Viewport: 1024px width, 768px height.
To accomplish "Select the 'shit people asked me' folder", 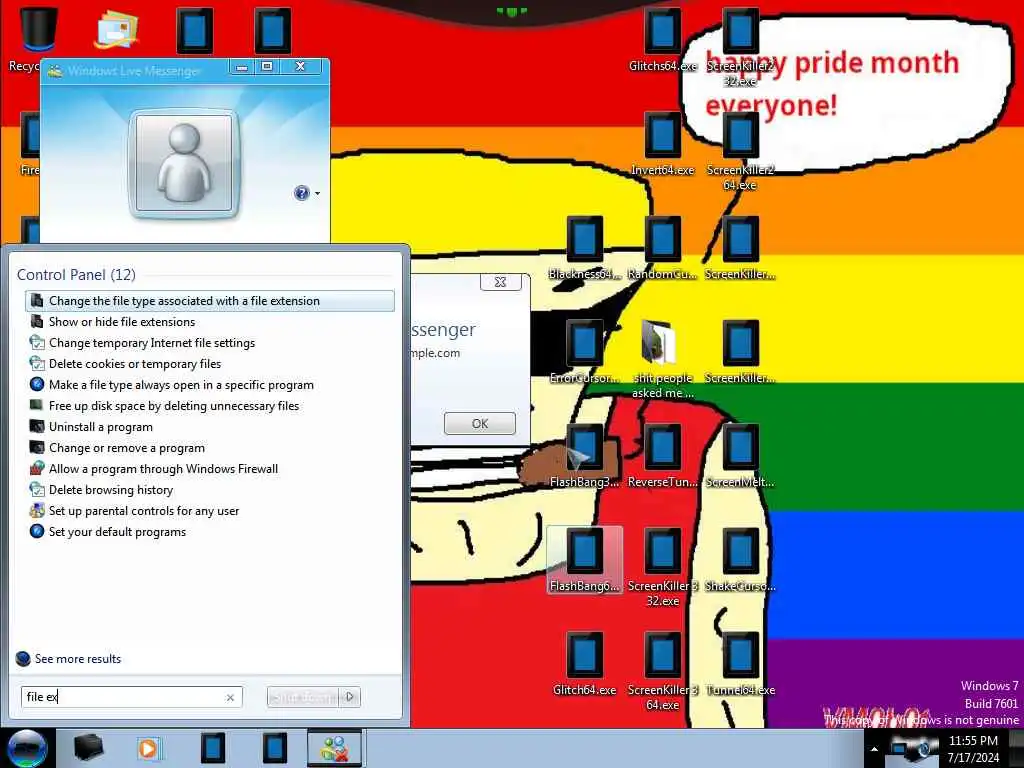I will click(663, 359).
